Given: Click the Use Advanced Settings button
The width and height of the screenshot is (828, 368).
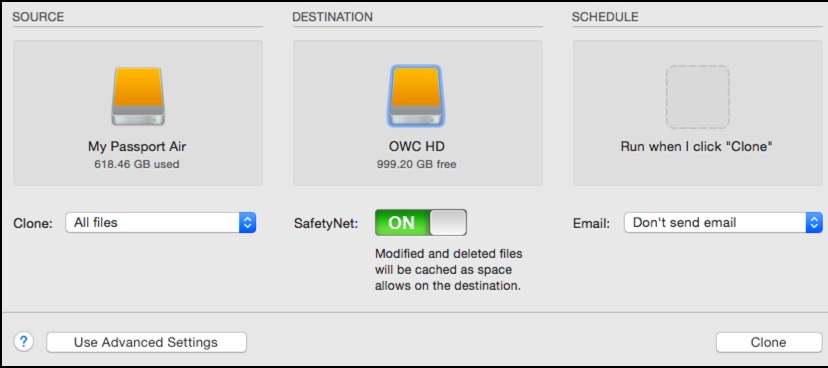Looking at the screenshot, I should point(146,342).
